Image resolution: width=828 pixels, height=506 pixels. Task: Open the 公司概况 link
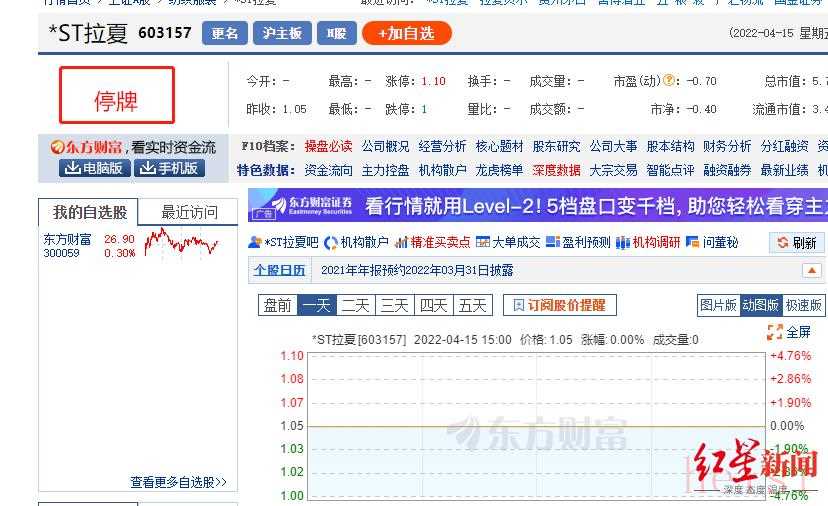pyautogui.click(x=385, y=146)
